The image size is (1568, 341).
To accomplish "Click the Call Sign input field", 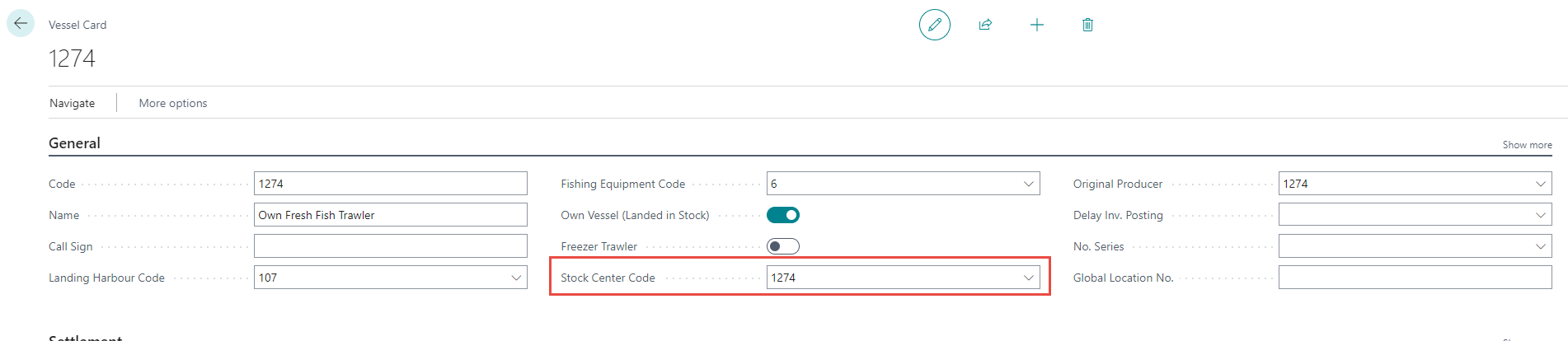I will click(390, 246).
